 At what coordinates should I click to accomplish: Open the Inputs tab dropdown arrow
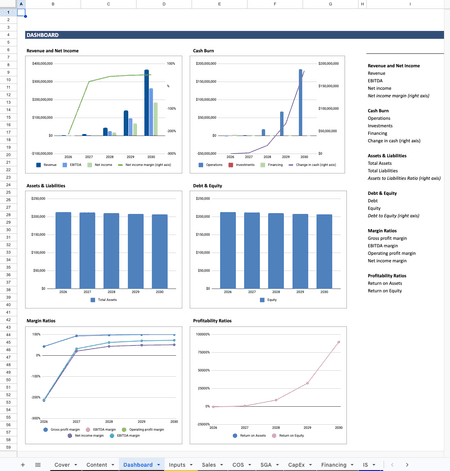point(191,465)
